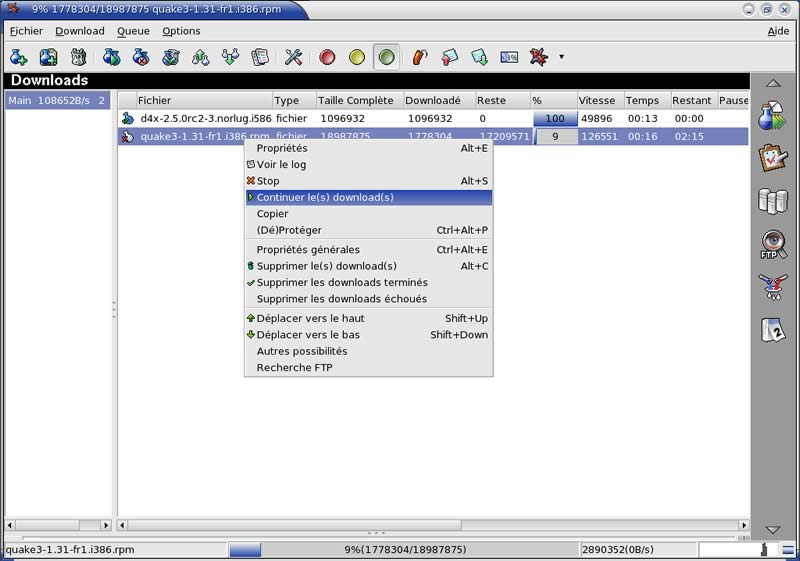Choose Stop in the context menu
This screenshot has height=561, width=800.
point(368,181)
